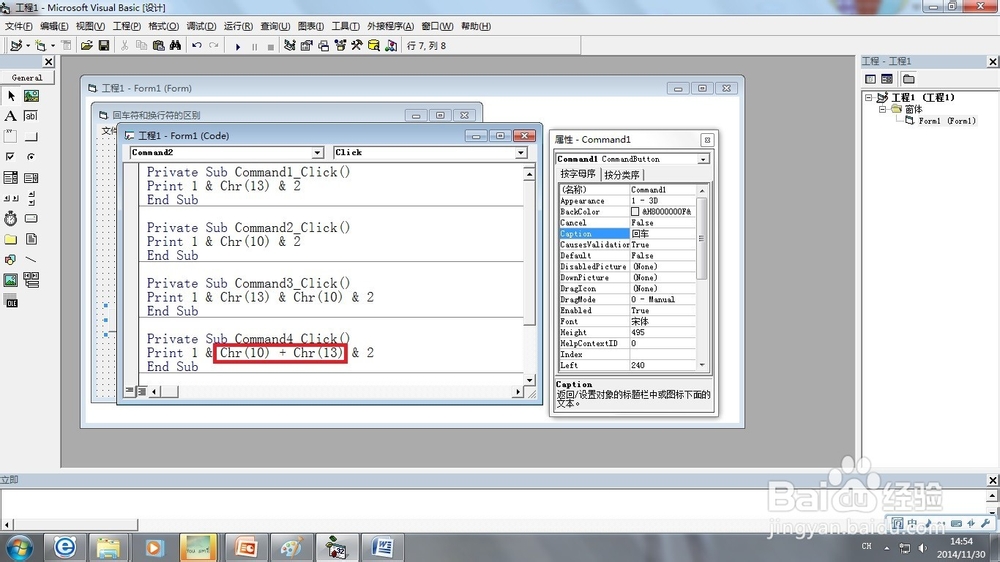This screenshot has width=1000, height=562.
Task: Open the 编辑(E) menu
Action: tap(54, 26)
